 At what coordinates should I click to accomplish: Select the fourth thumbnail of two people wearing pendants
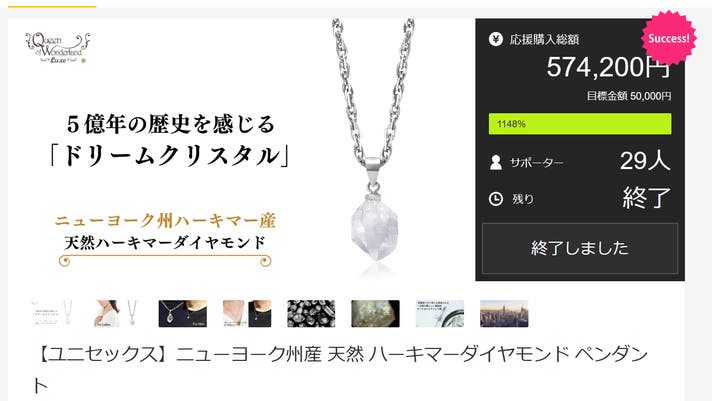(x=247, y=313)
